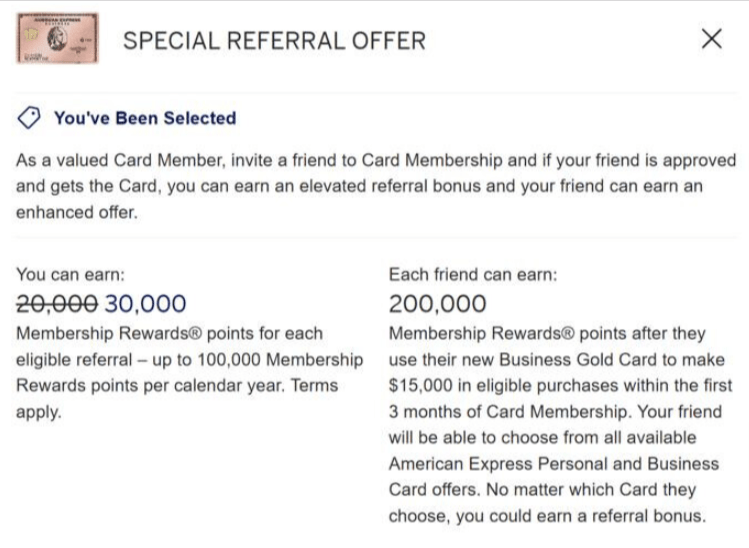749x548 pixels.
Task: Click the "enhanced offer." text line
Action: (75, 212)
